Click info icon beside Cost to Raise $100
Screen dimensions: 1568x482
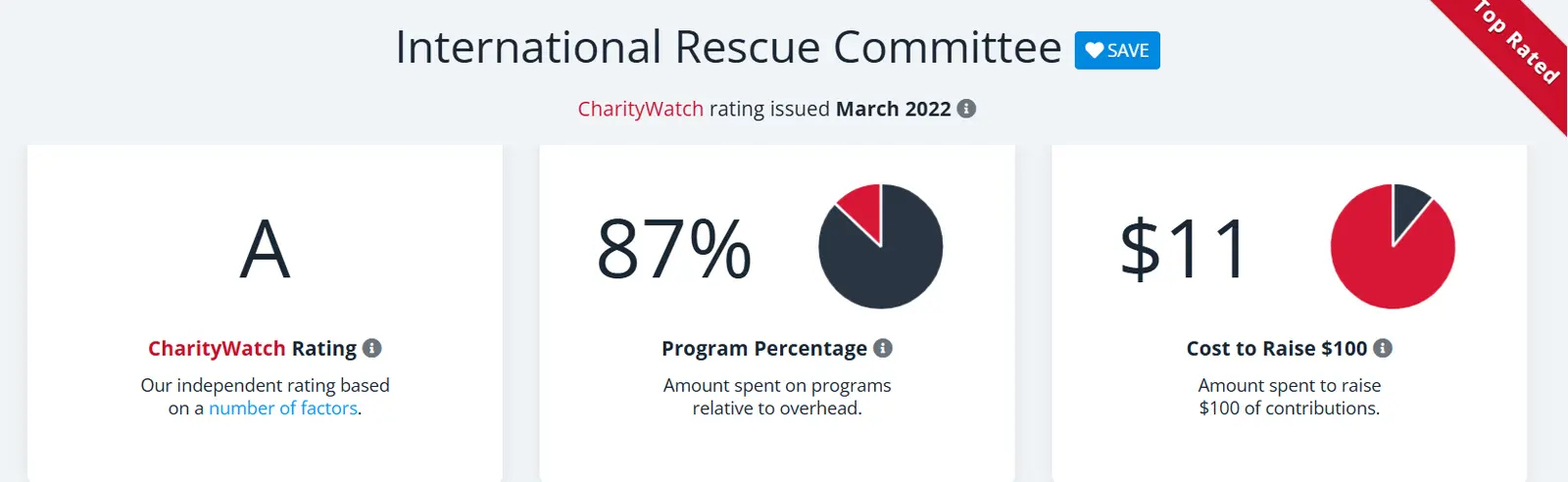click(1383, 348)
